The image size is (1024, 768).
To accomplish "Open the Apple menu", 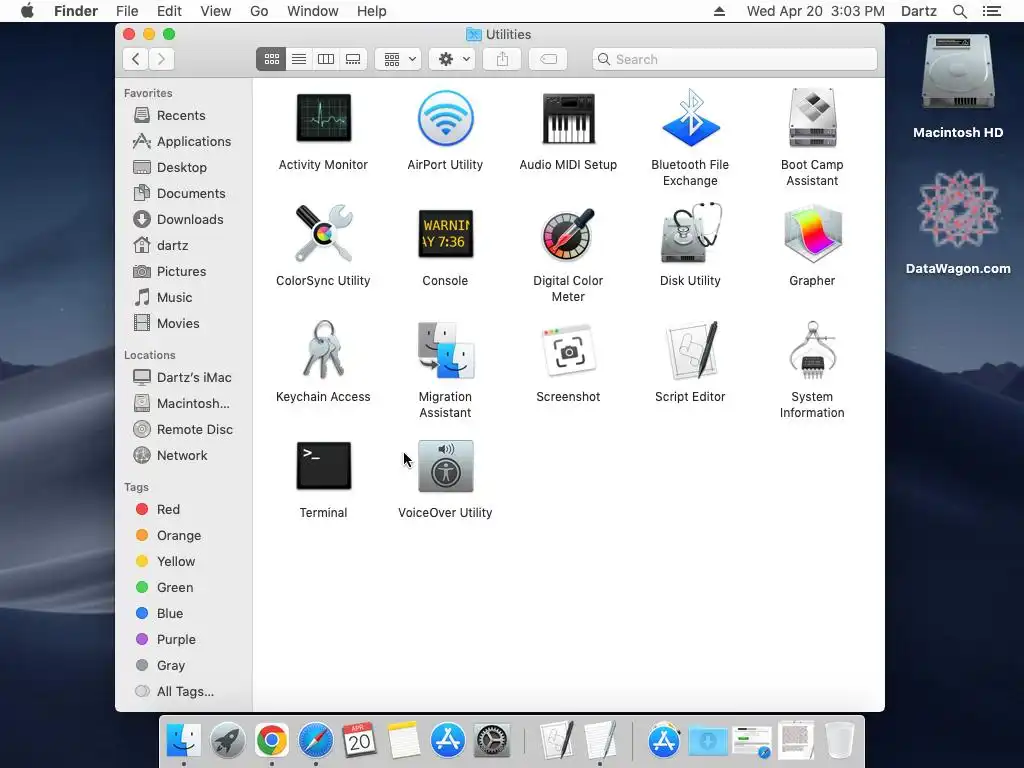I will tap(27, 11).
